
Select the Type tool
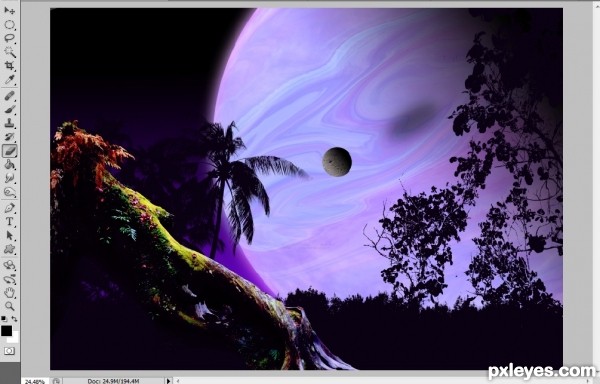(x=10, y=222)
